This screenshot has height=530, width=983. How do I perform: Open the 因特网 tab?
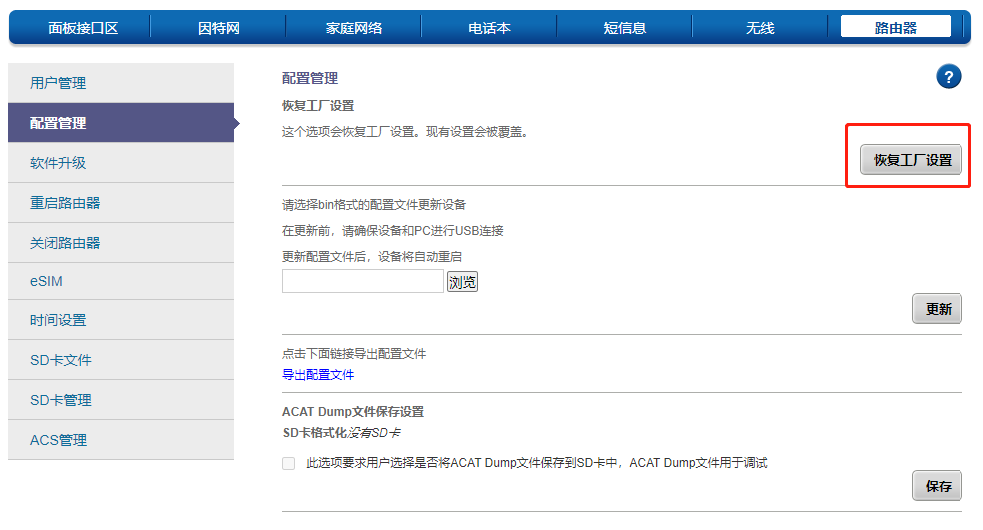point(218,28)
